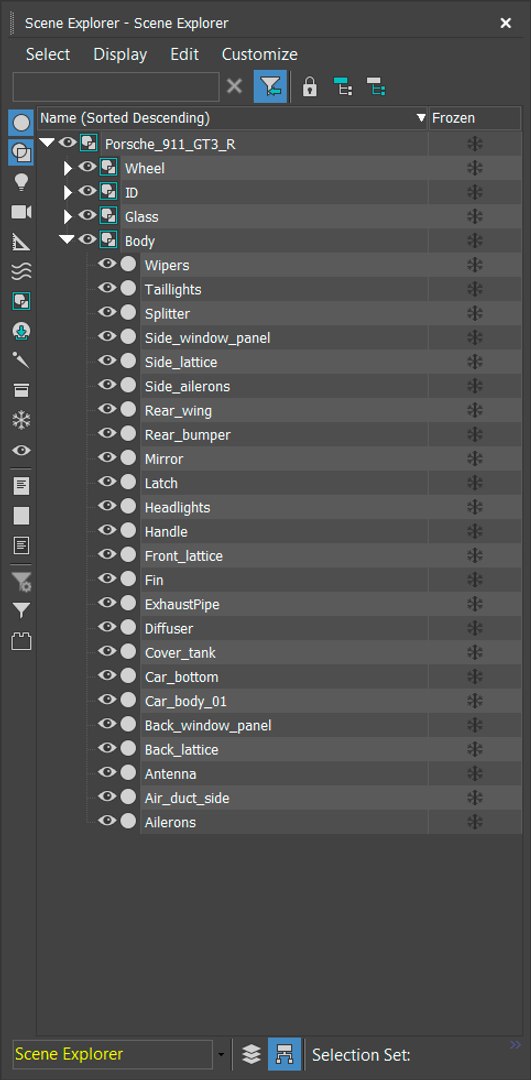531x1080 pixels.
Task: Toggle visibility of Taillights
Action: (x=106, y=289)
